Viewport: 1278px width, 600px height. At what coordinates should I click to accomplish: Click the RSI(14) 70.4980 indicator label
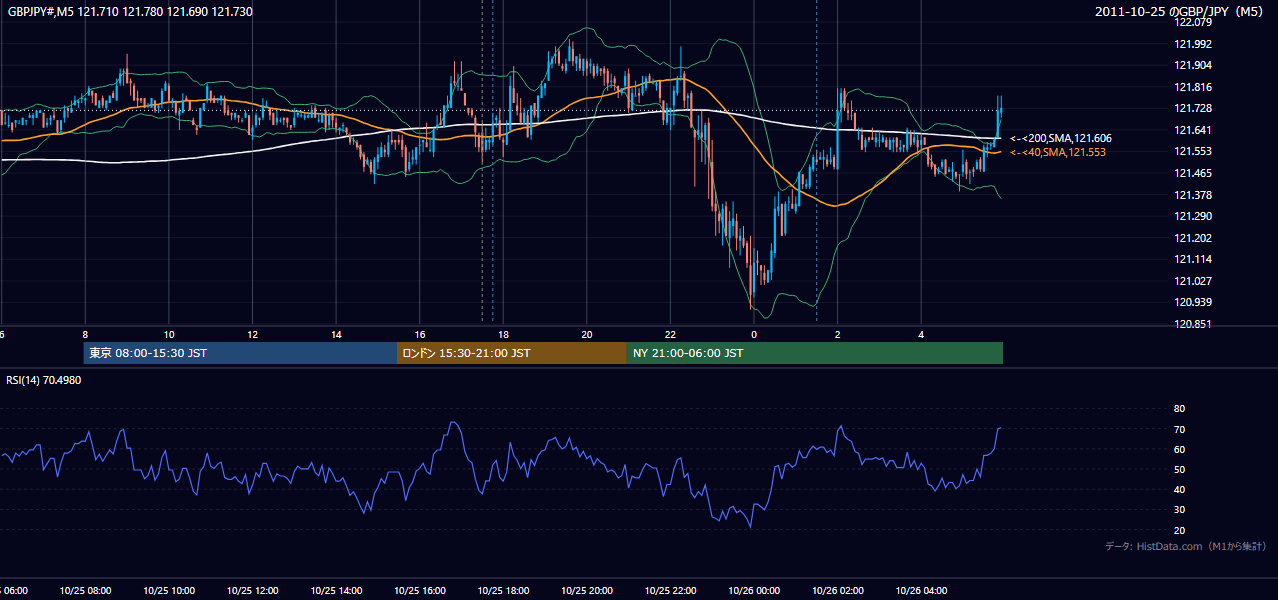tap(44, 380)
